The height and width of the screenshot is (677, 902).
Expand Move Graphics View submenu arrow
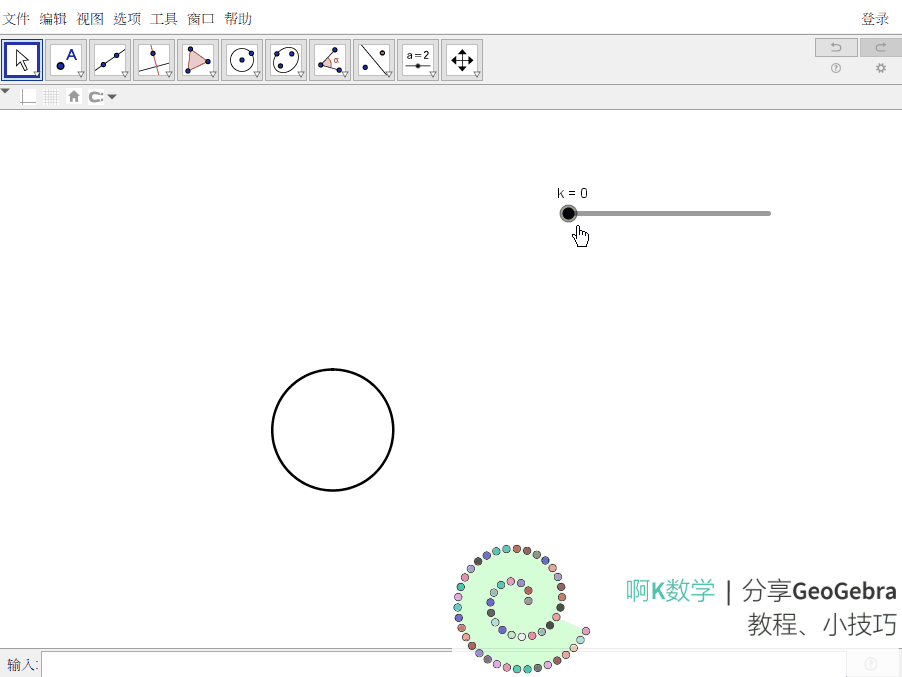[477, 74]
